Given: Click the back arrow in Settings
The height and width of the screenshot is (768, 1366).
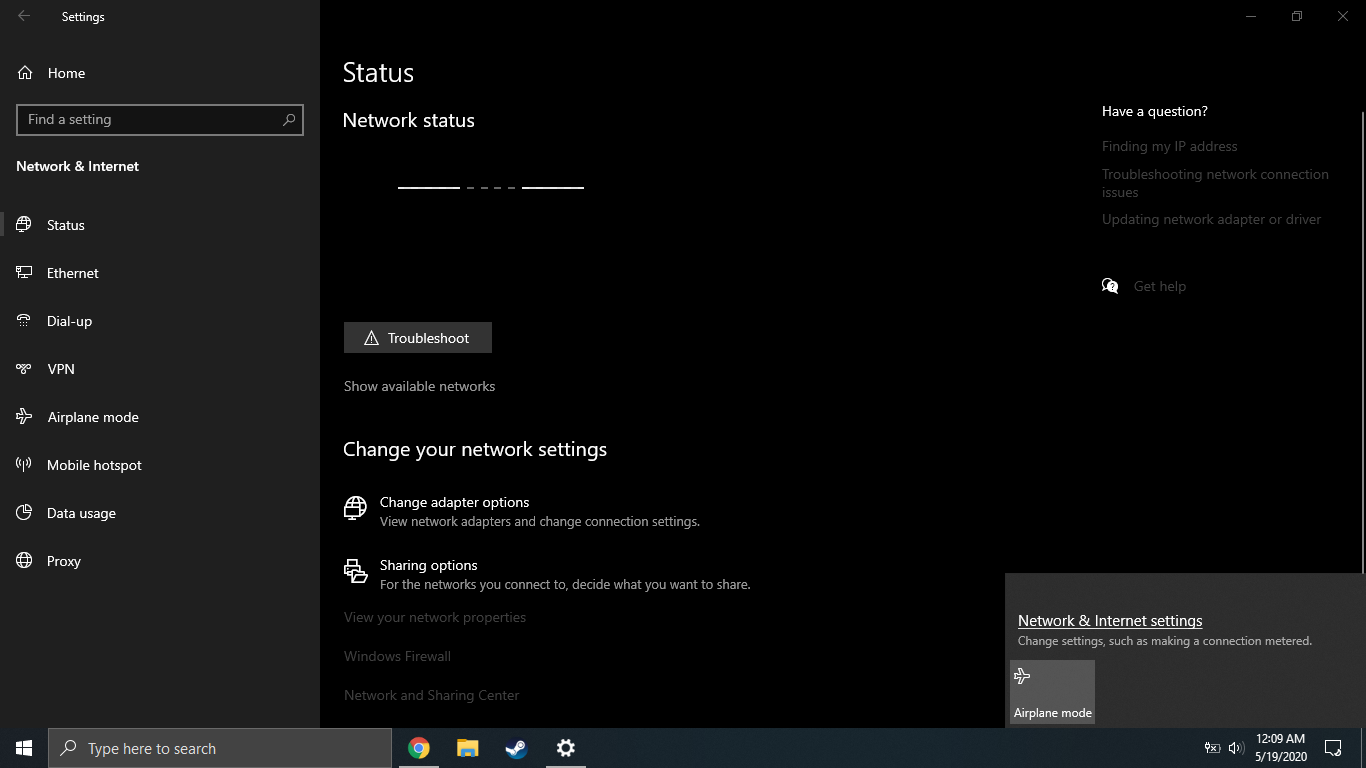Looking at the screenshot, I should (x=24, y=16).
